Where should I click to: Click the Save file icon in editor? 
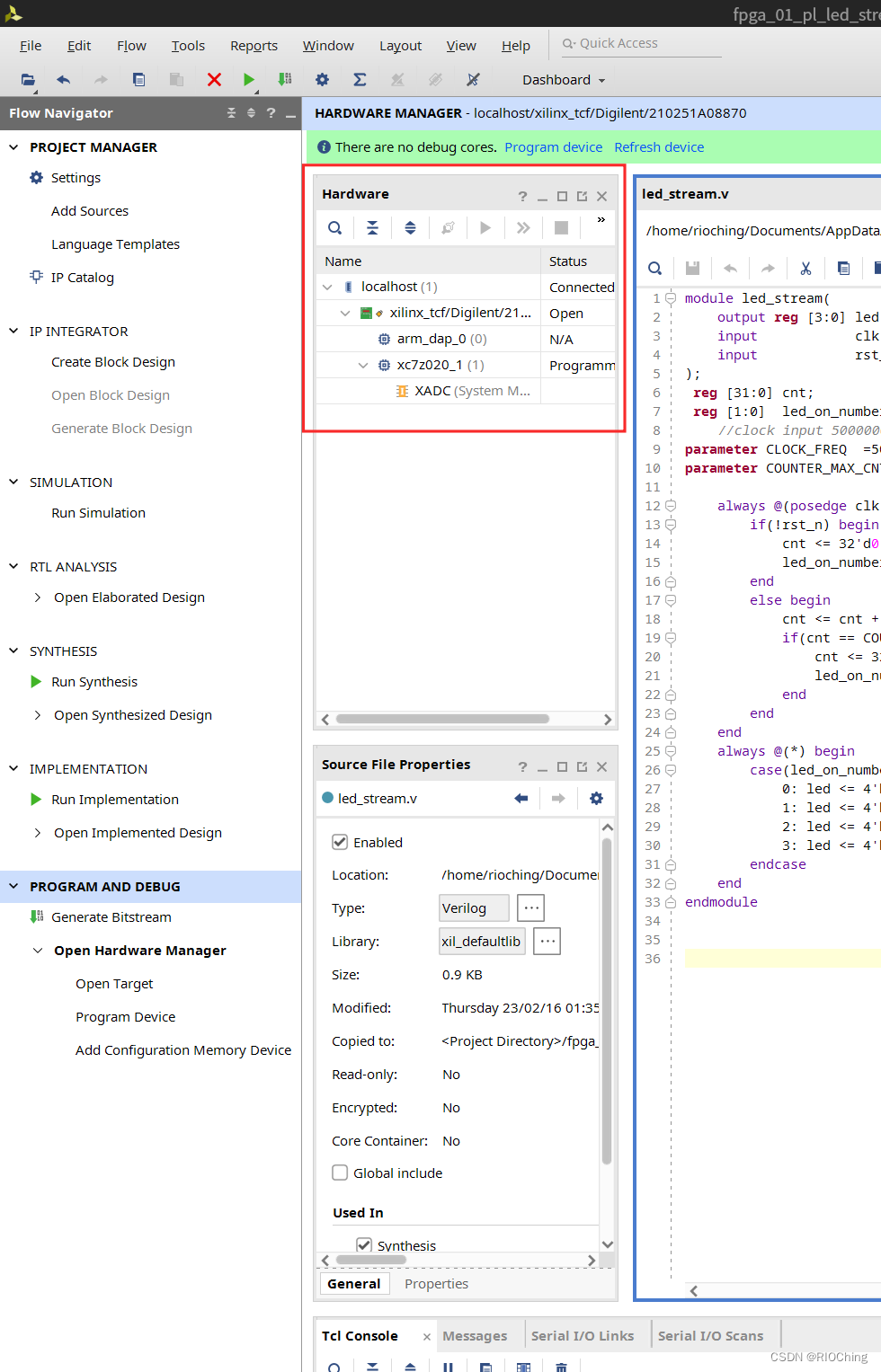(x=692, y=268)
